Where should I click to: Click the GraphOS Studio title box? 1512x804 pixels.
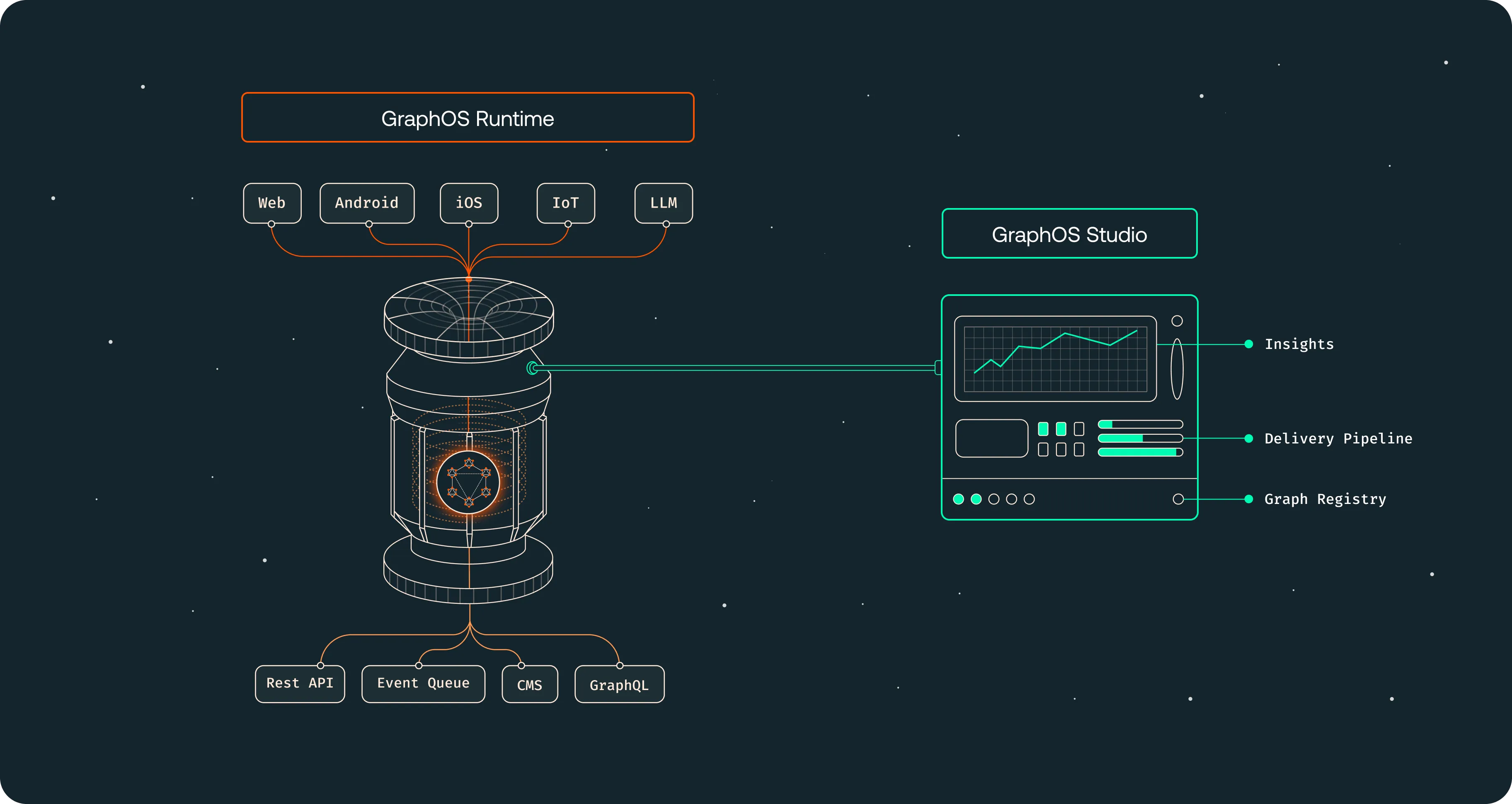1069,234
